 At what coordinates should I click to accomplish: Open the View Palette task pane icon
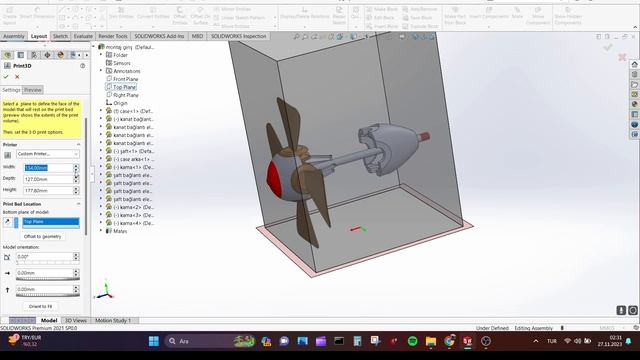[634, 94]
